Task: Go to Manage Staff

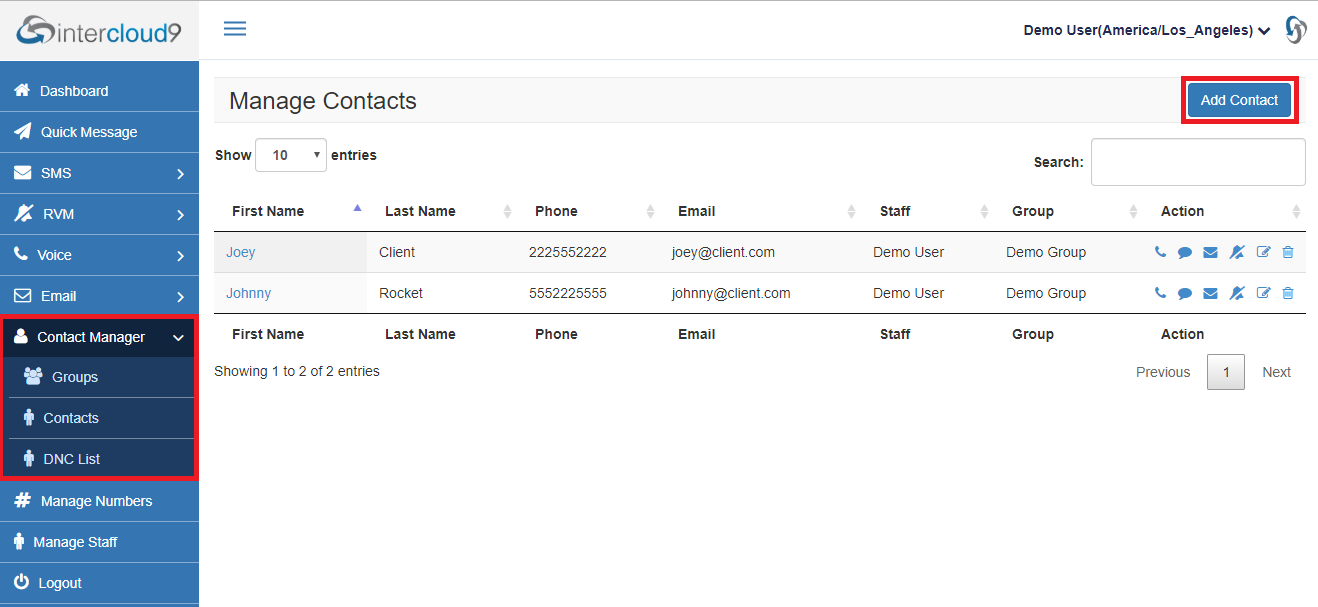Action: [x=99, y=542]
